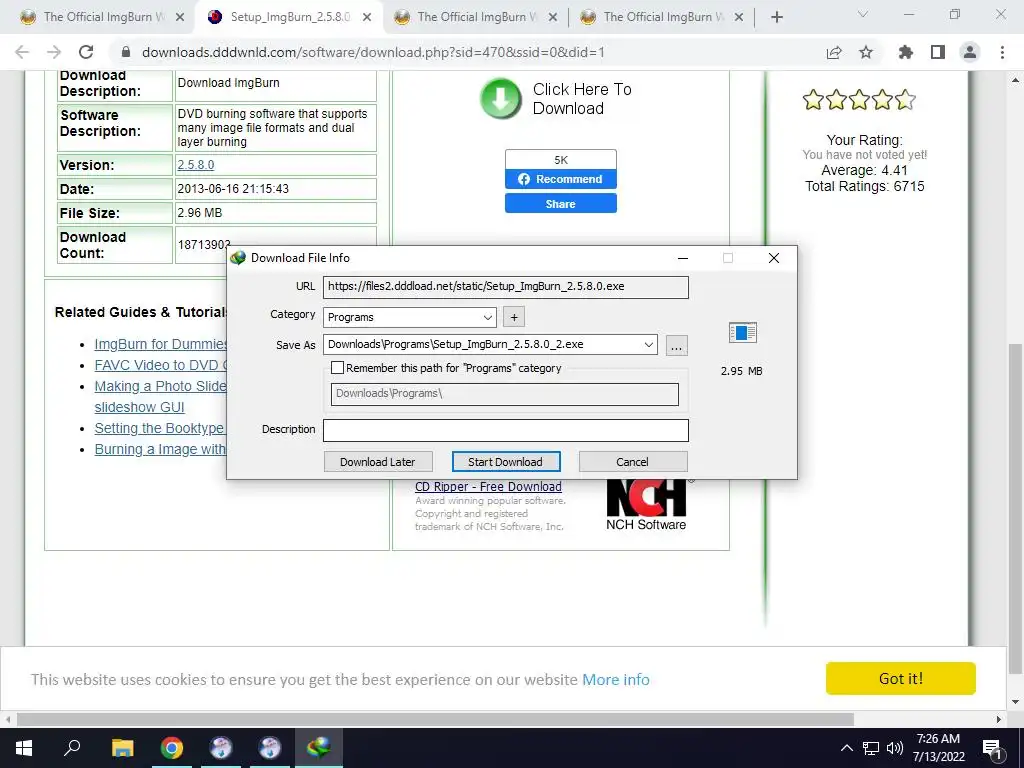Expand the Category dropdown

[x=487, y=317]
